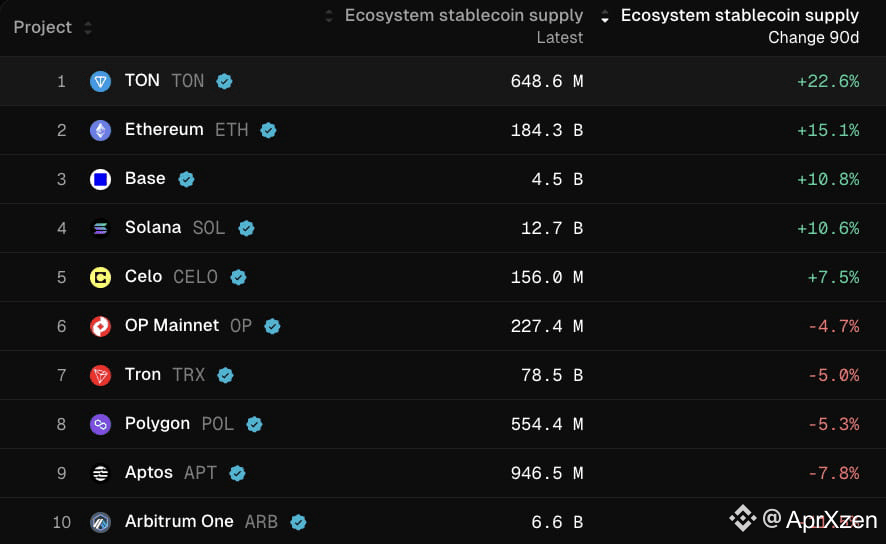The width and height of the screenshot is (886, 544).
Task: Open the Polygon project link
Action: point(157,424)
